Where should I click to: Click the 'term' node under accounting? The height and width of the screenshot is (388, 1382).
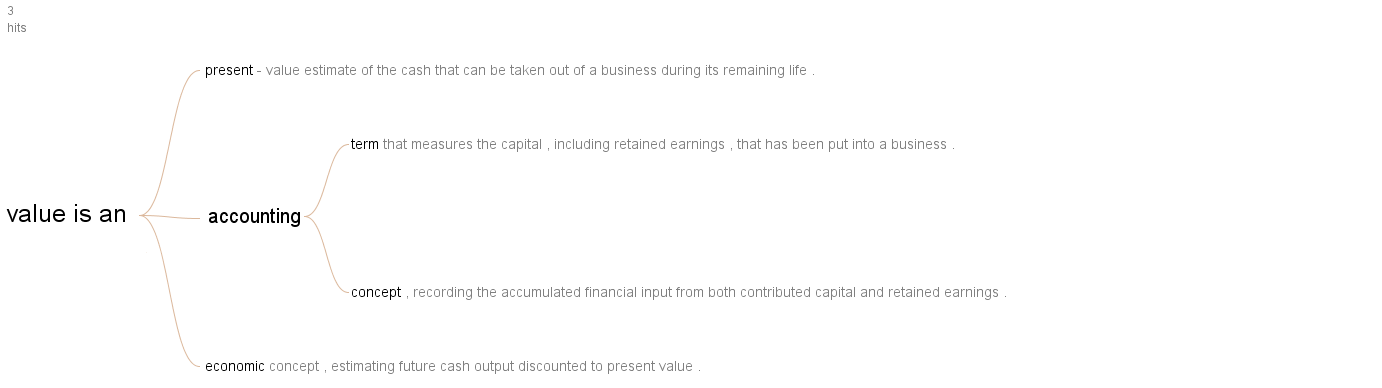(365, 145)
